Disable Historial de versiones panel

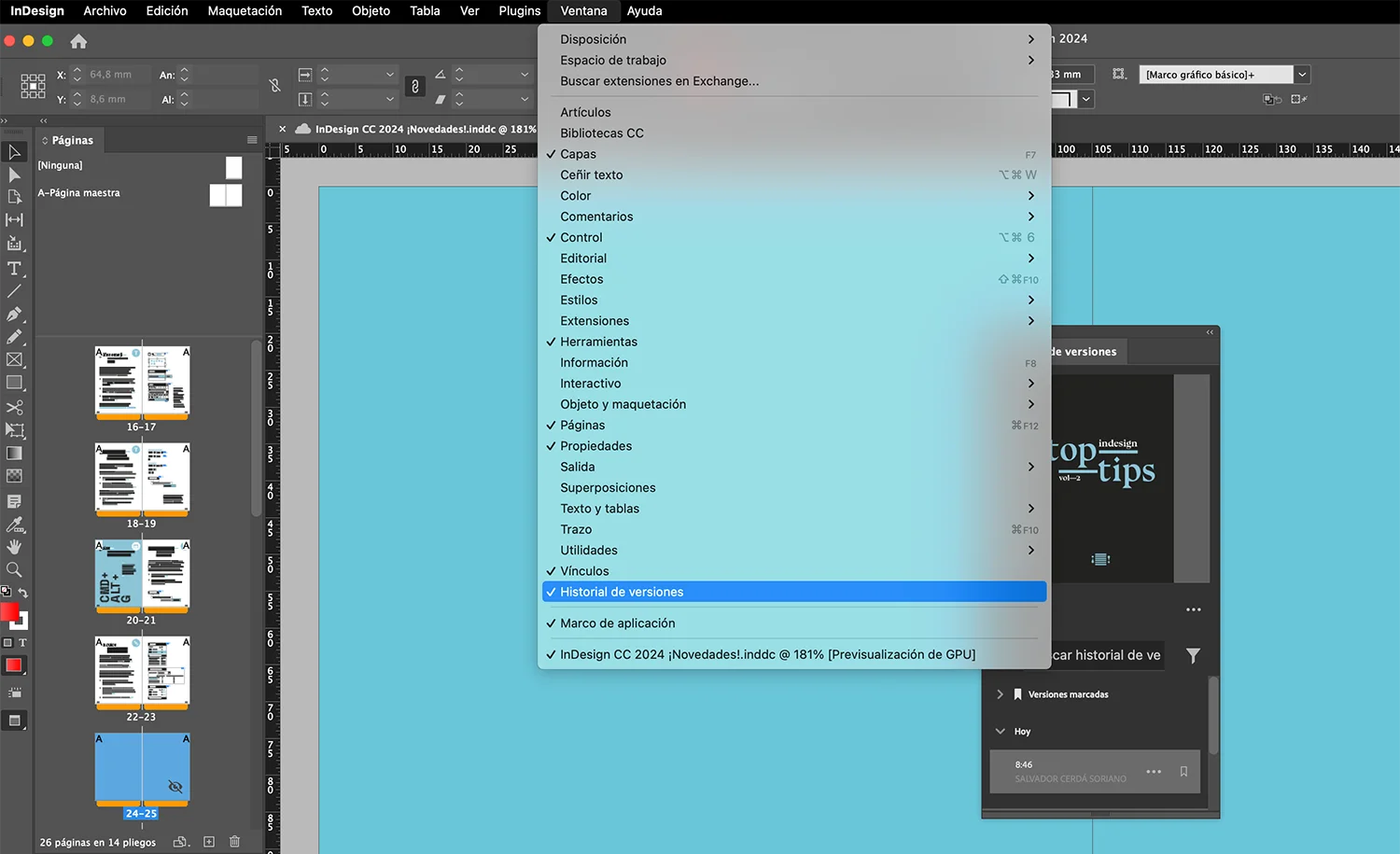click(x=621, y=591)
